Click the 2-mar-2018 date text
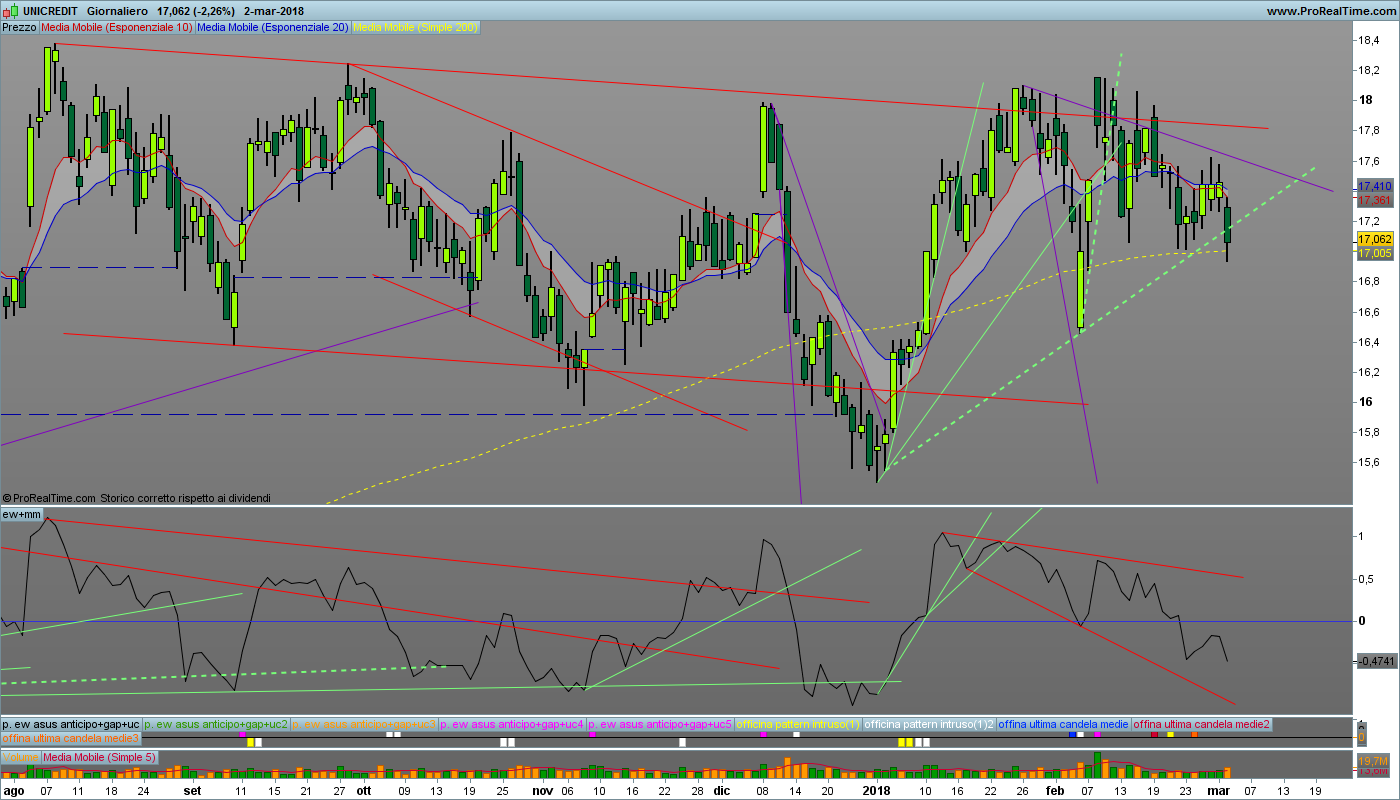This screenshot has height=800, width=1400. [273, 11]
